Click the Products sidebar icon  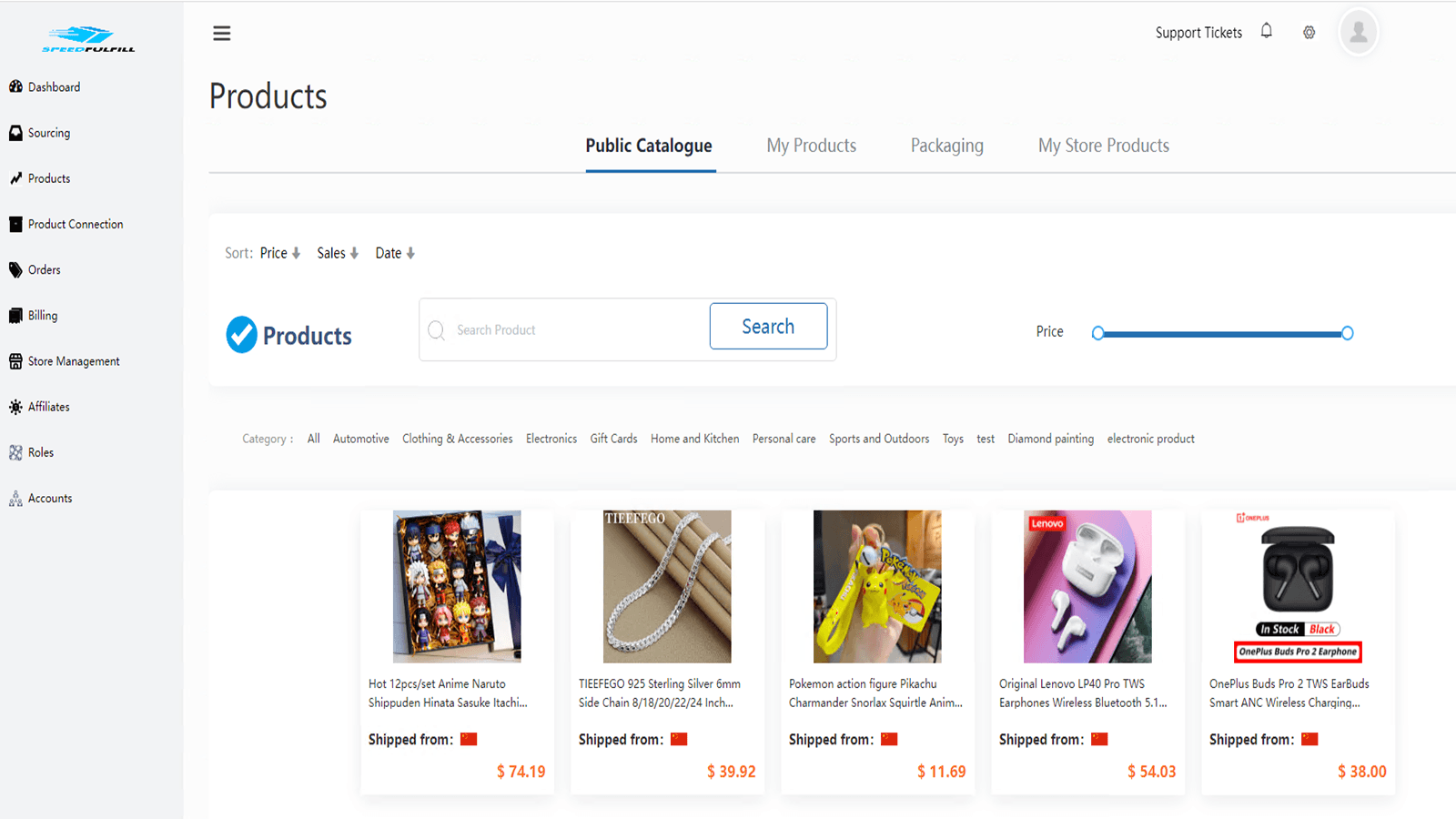[15, 178]
